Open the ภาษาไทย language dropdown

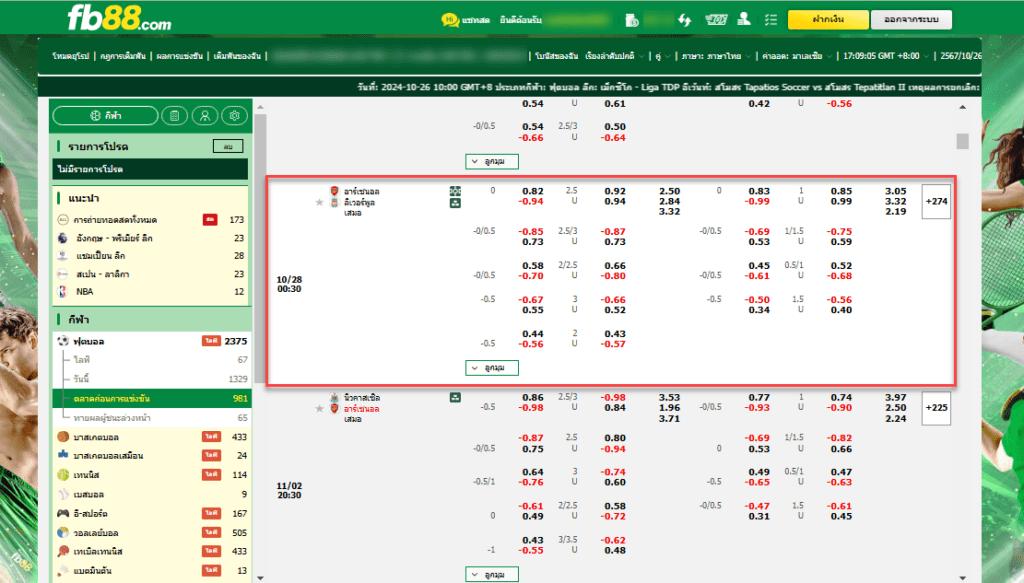716,56
